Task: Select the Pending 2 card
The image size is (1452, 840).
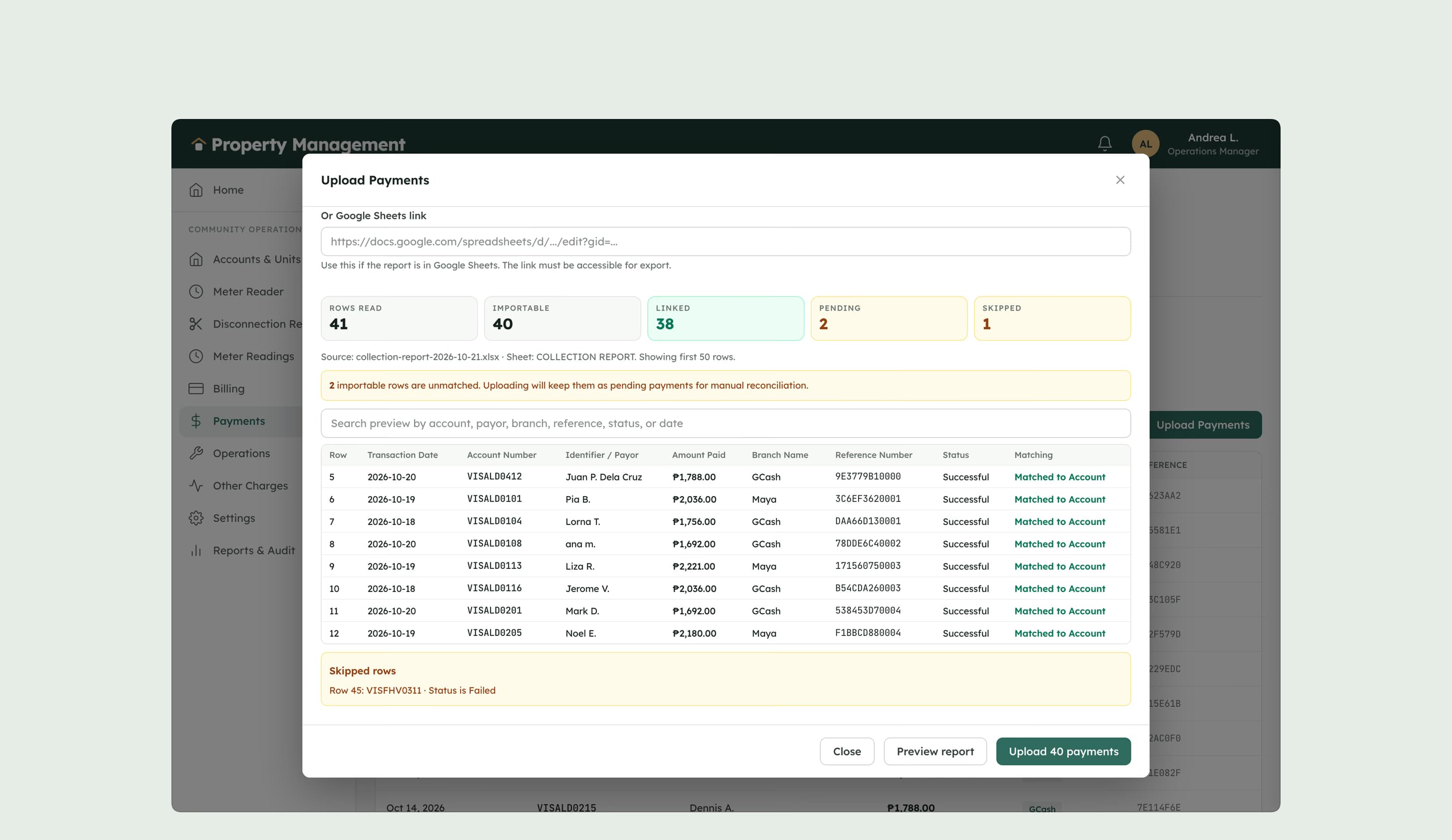Action: 888,318
